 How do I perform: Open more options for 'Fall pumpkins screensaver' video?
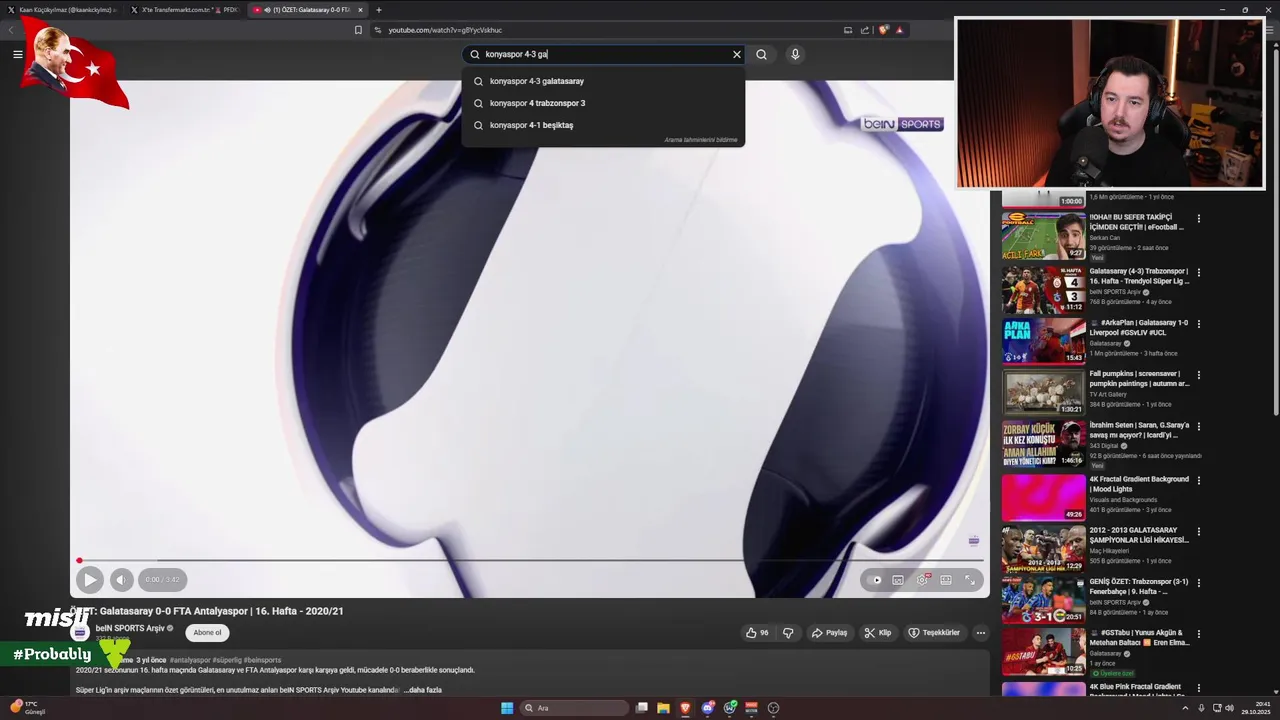point(1198,375)
